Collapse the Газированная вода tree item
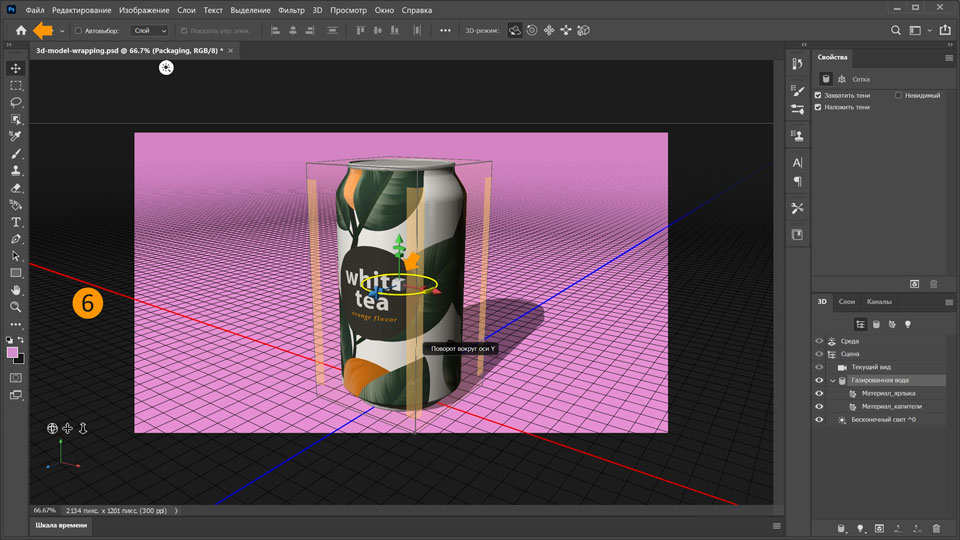The image size is (960, 540). 832,381
